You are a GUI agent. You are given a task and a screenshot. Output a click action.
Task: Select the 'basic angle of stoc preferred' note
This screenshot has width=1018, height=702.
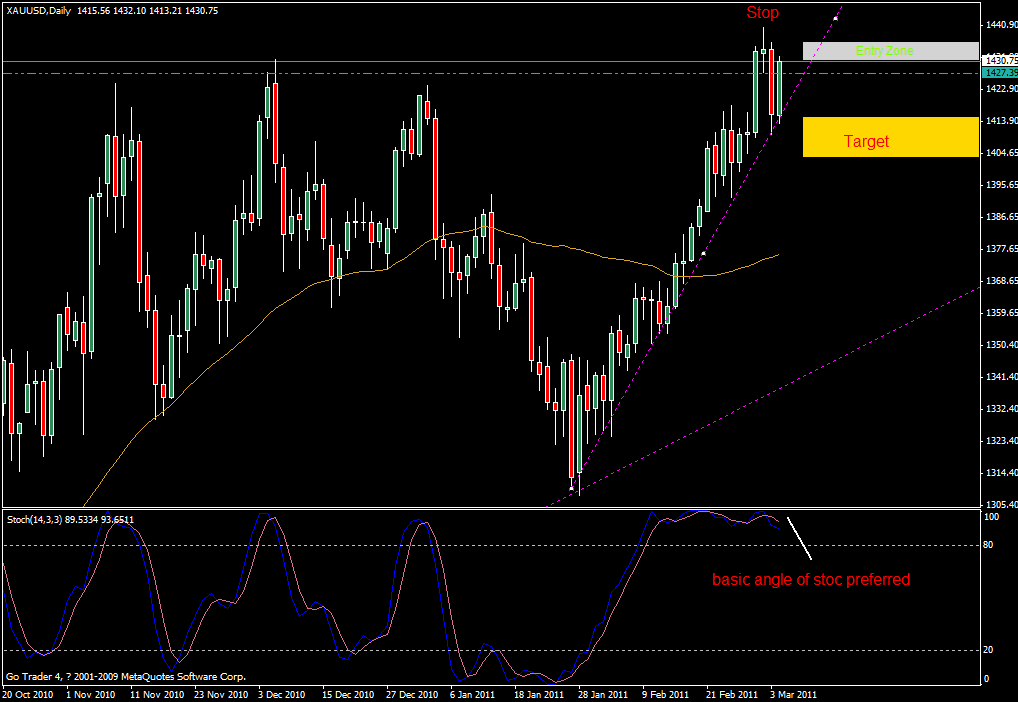click(x=811, y=579)
